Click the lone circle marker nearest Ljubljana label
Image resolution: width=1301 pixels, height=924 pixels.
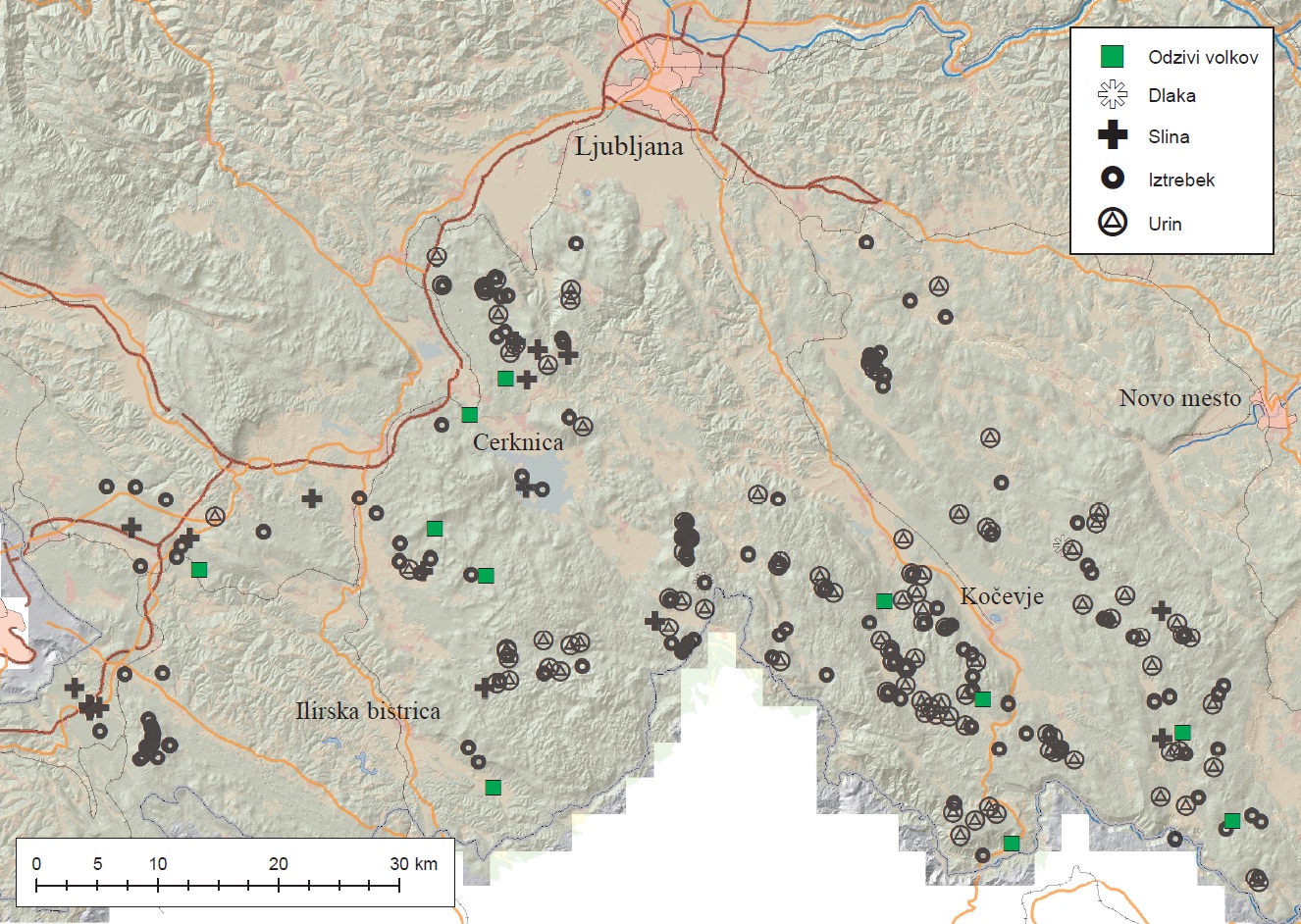click(576, 243)
